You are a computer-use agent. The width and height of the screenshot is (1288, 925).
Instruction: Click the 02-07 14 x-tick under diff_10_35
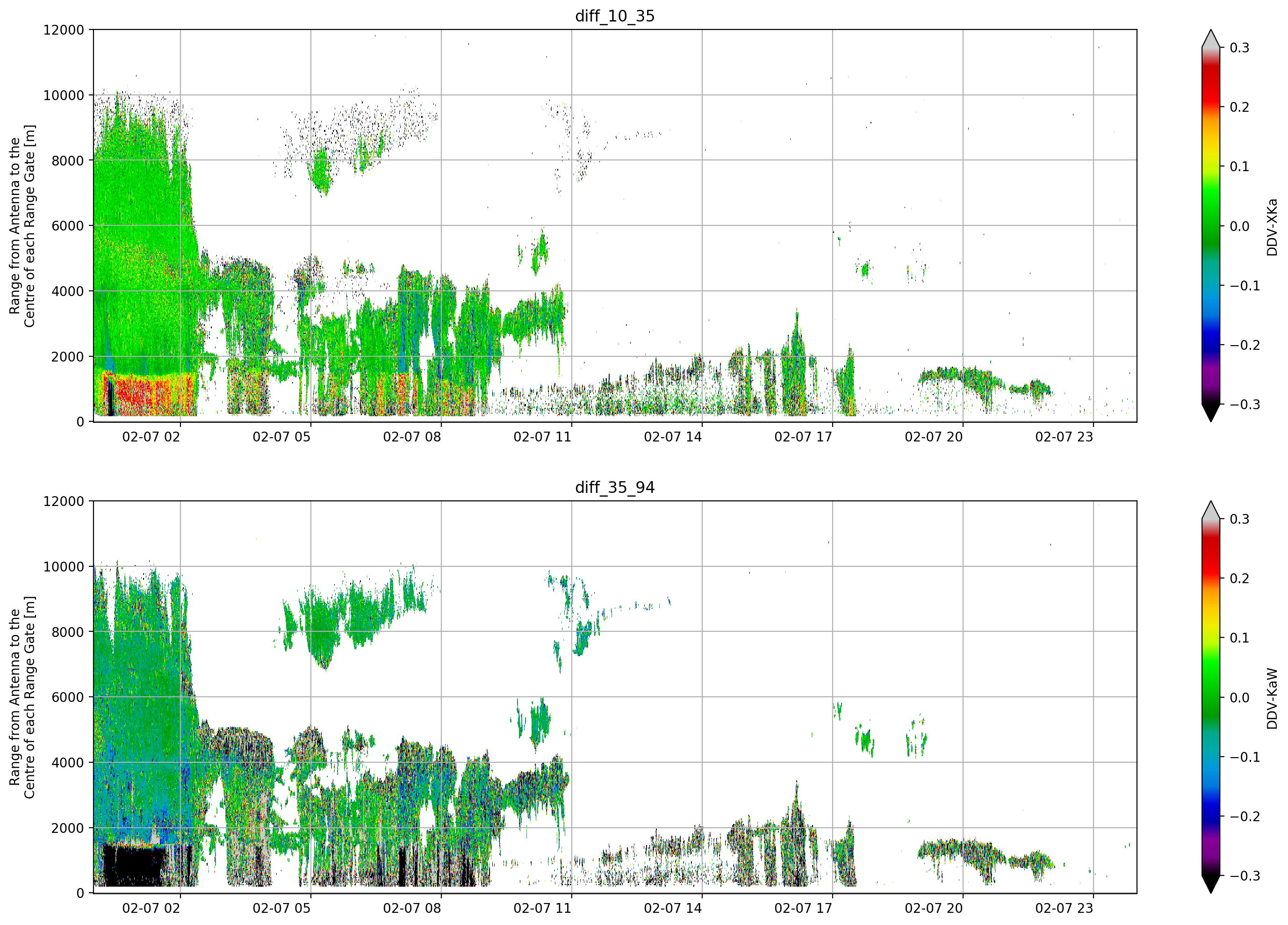(673, 437)
